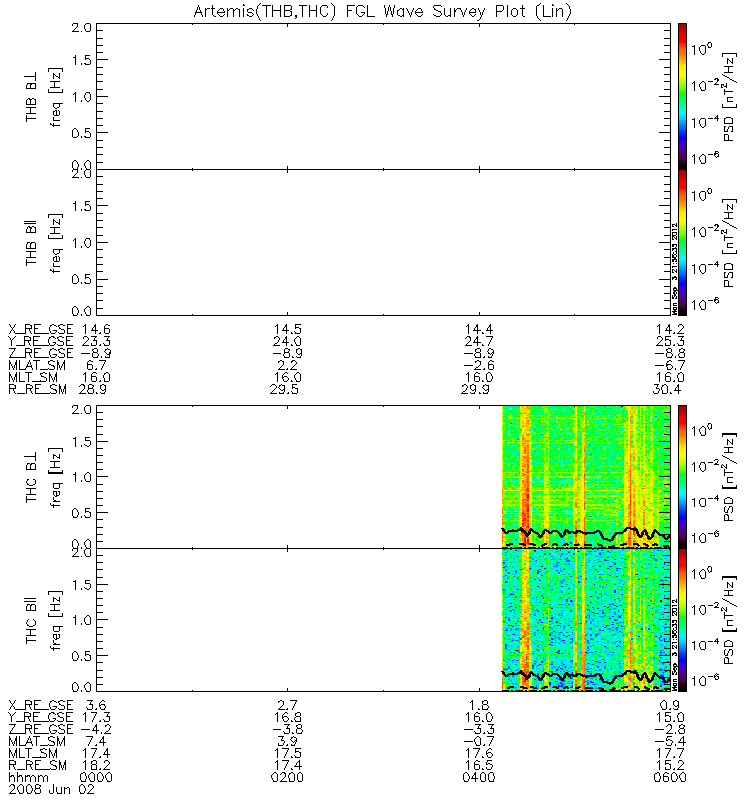Viewport: 750px width, 800px height.
Task: Click the time label 0400
Action: 479,778
